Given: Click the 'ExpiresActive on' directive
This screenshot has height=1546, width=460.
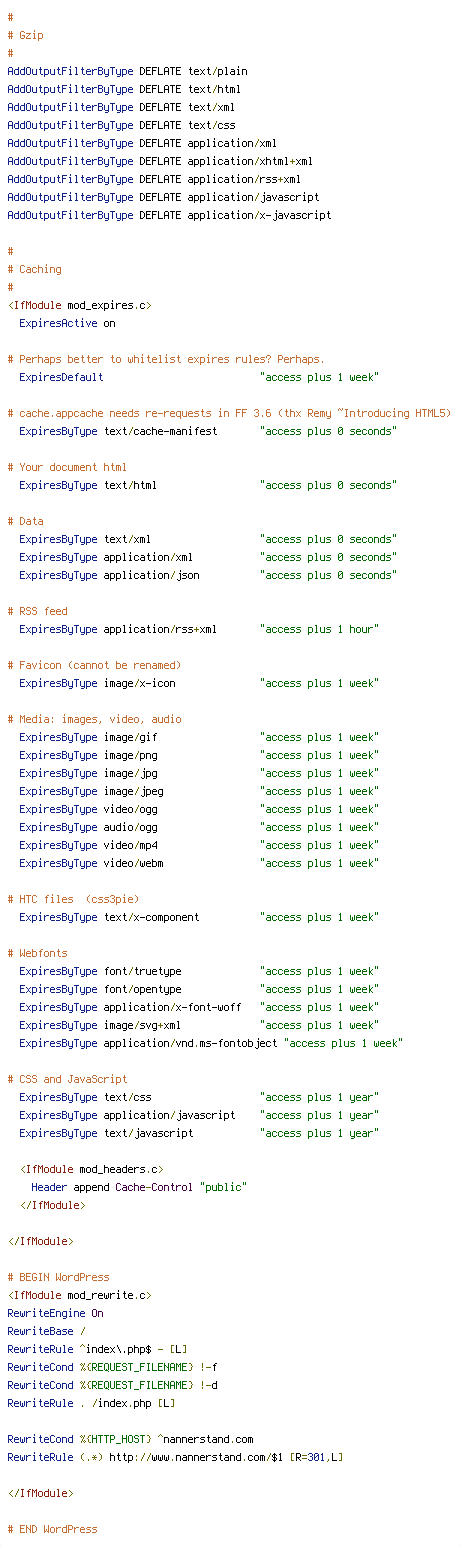Looking at the screenshot, I should pyautogui.click(x=67, y=323).
